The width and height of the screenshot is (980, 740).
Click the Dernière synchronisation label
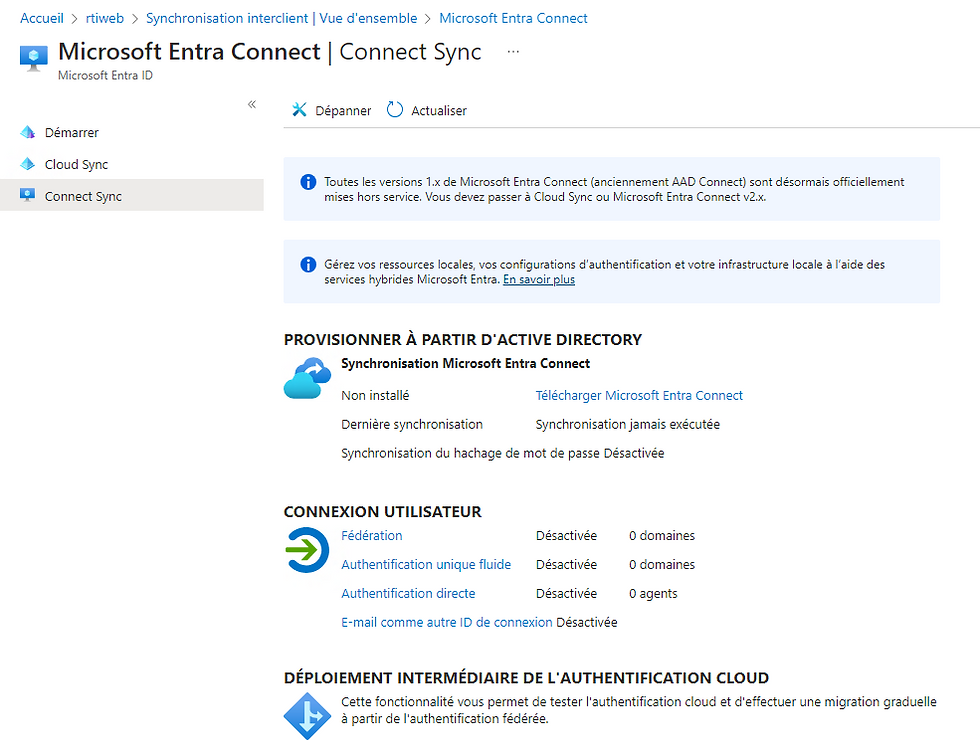point(412,424)
